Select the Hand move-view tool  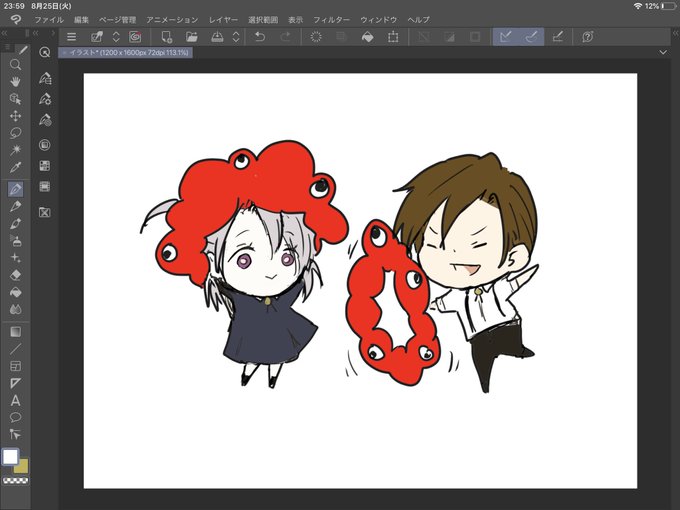16,82
